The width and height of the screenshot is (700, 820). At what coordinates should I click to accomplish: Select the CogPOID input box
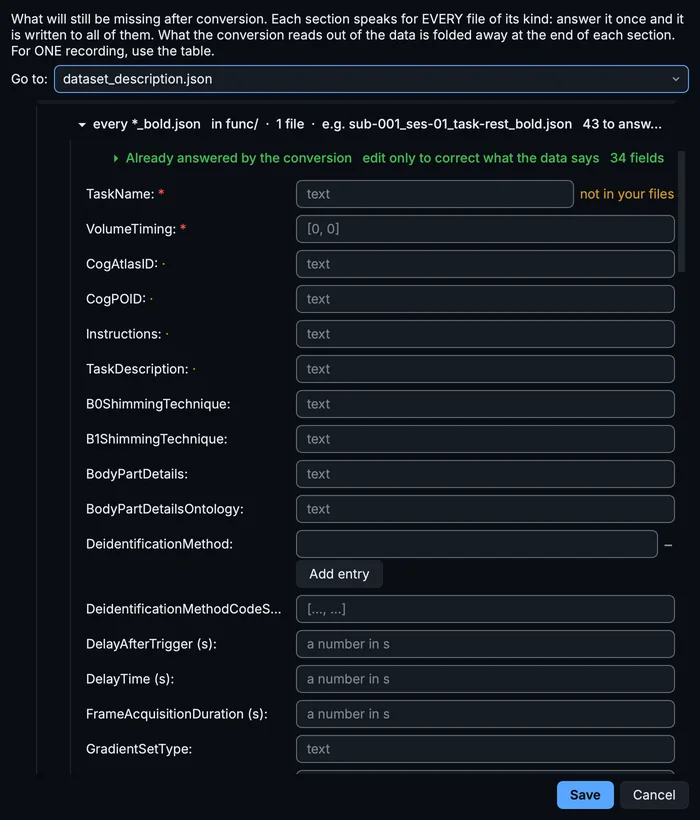(485, 299)
